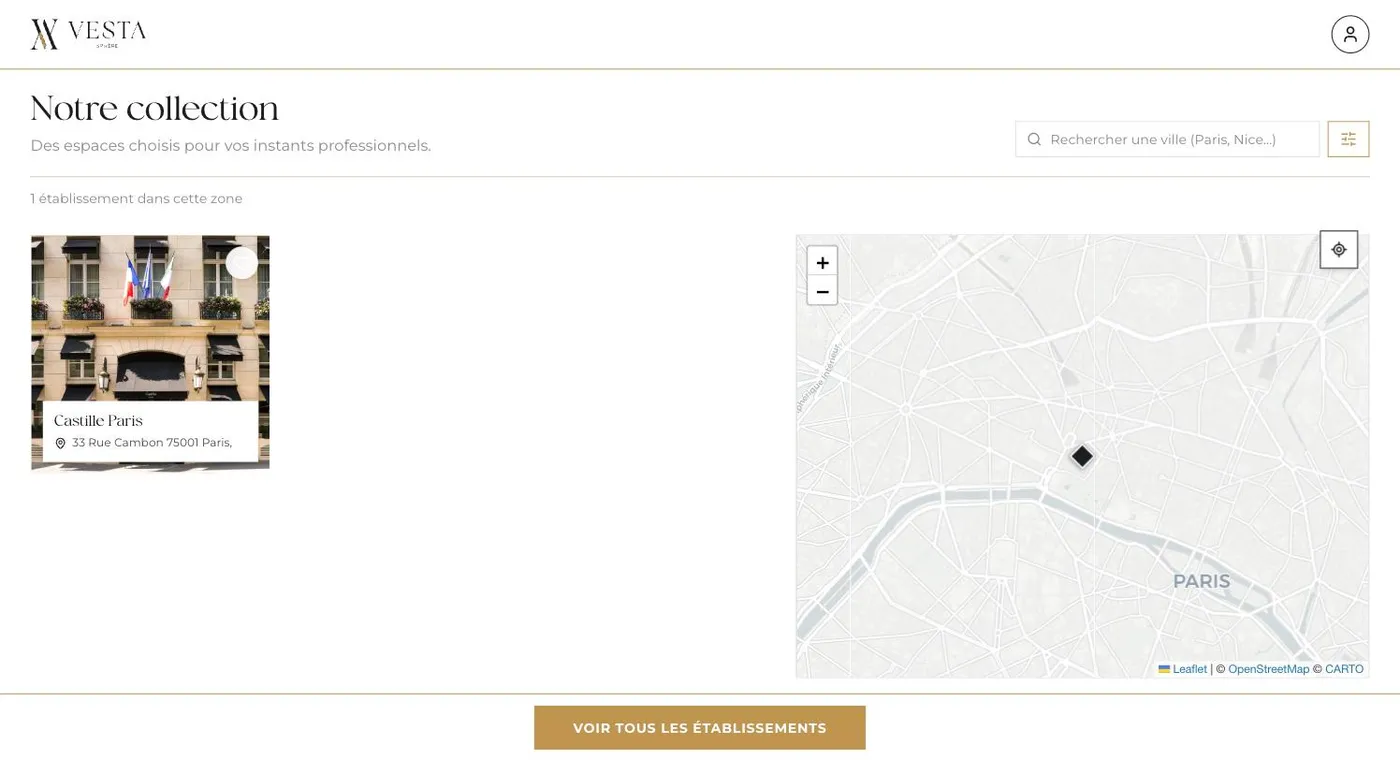1400x760 pixels.
Task: Open the CARTO attribution link
Action: click(1344, 669)
